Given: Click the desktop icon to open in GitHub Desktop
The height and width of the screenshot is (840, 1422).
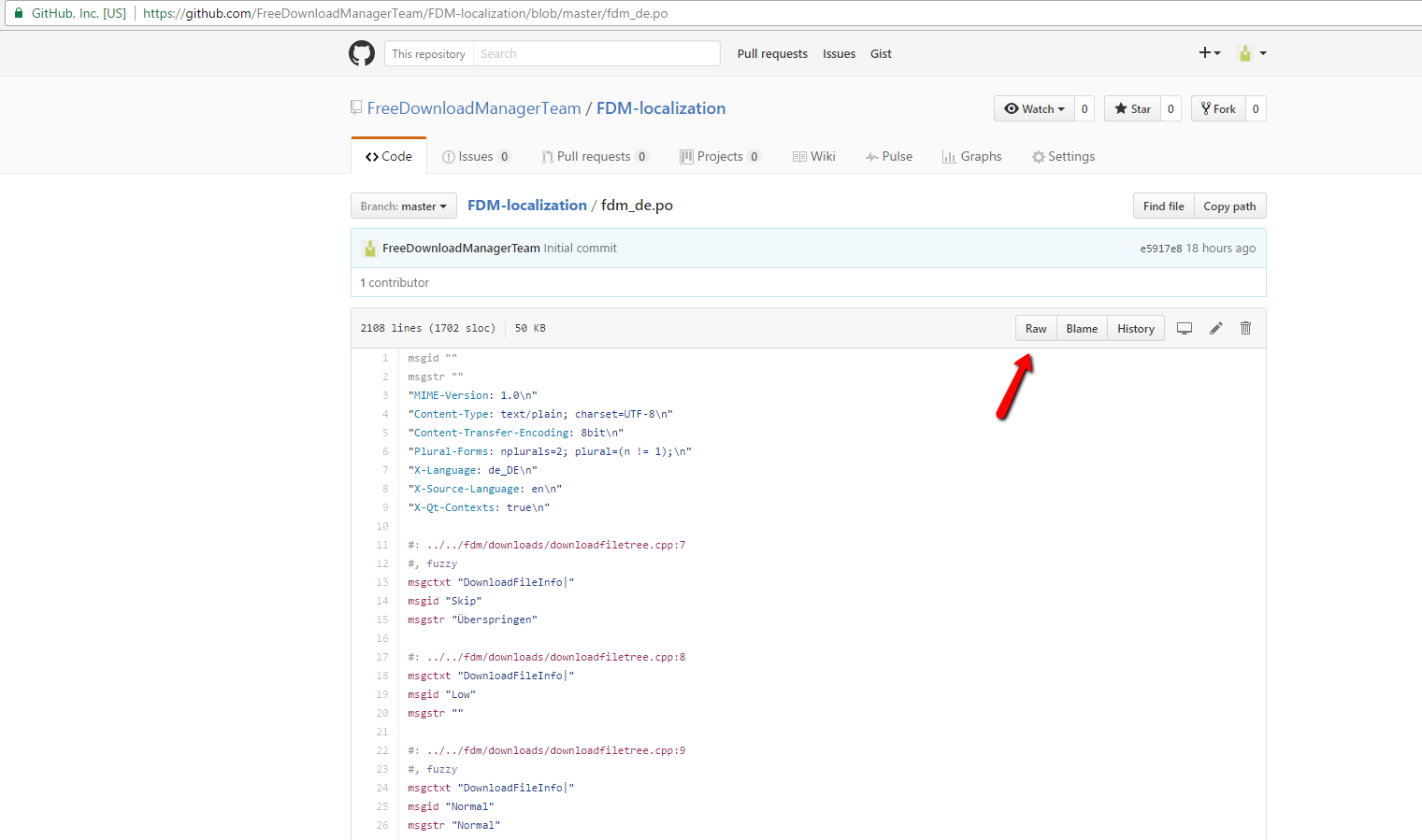Looking at the screenshot, I should pos(1185,328).
